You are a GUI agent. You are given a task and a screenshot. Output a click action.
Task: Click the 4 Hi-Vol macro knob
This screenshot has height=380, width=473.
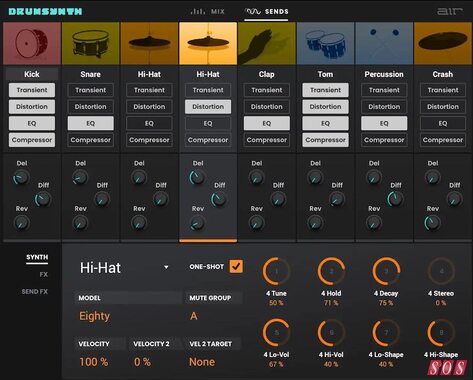pyautogui.click(x=331, y=333)
